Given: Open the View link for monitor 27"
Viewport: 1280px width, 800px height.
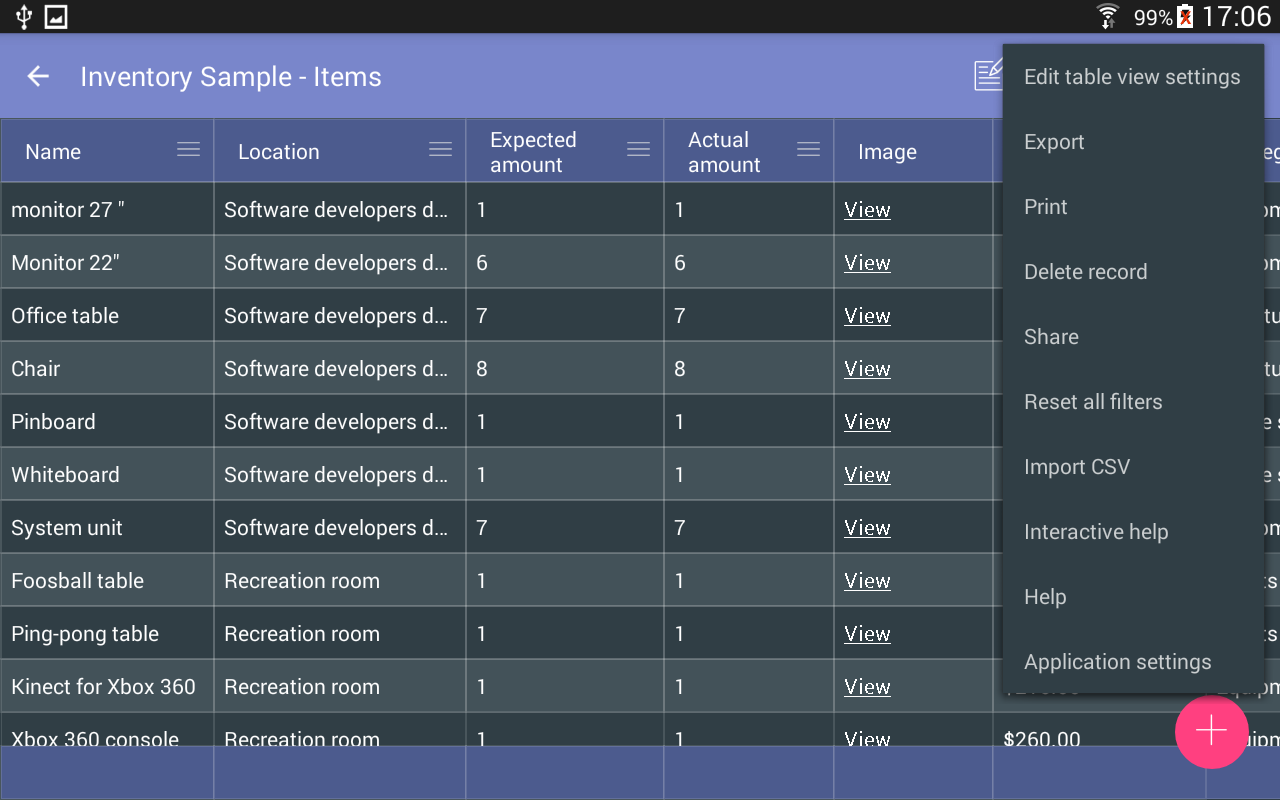Looking at the screenshot, I should coord(867,210).
